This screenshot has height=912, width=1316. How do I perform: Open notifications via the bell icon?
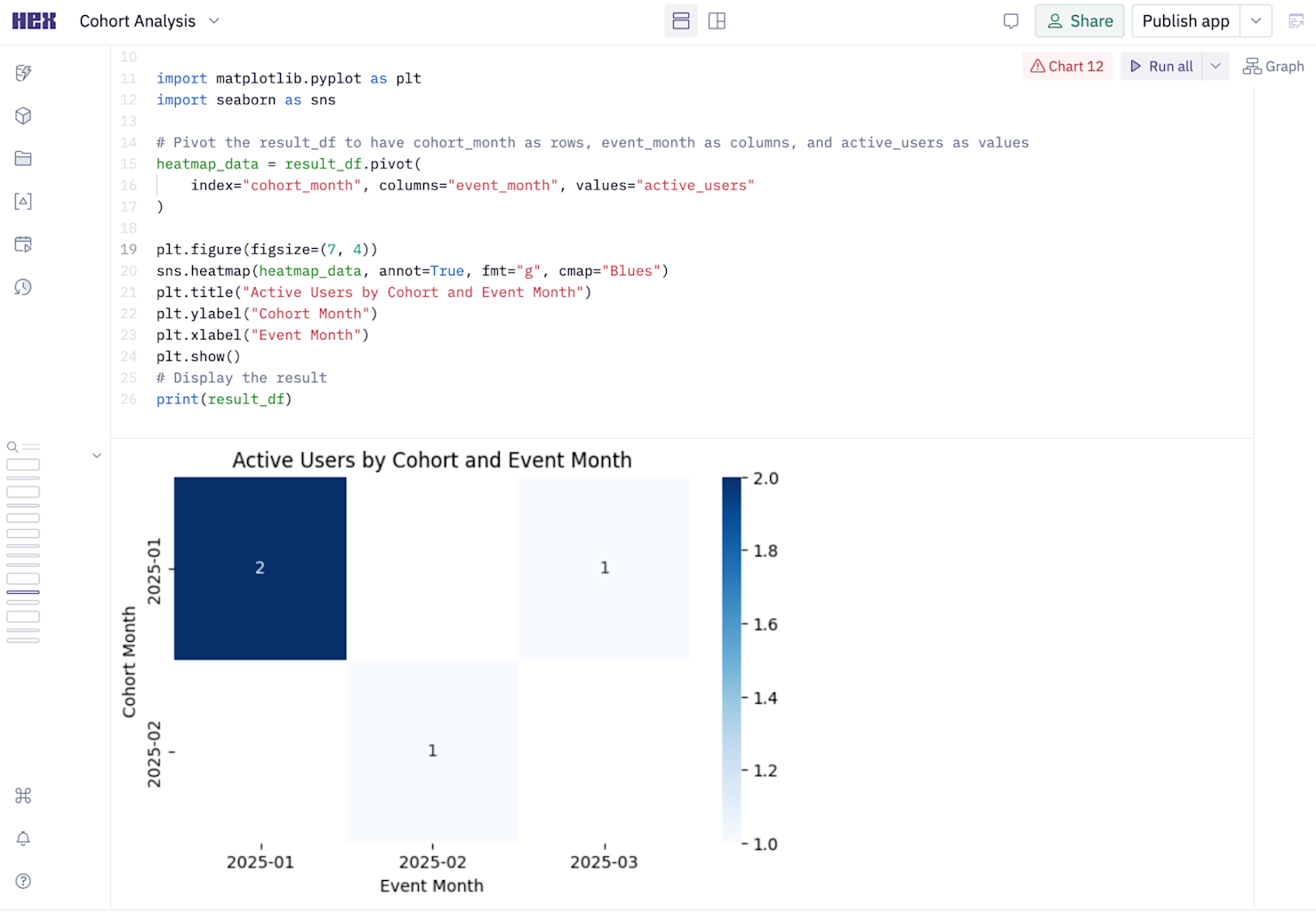[23, 838]
